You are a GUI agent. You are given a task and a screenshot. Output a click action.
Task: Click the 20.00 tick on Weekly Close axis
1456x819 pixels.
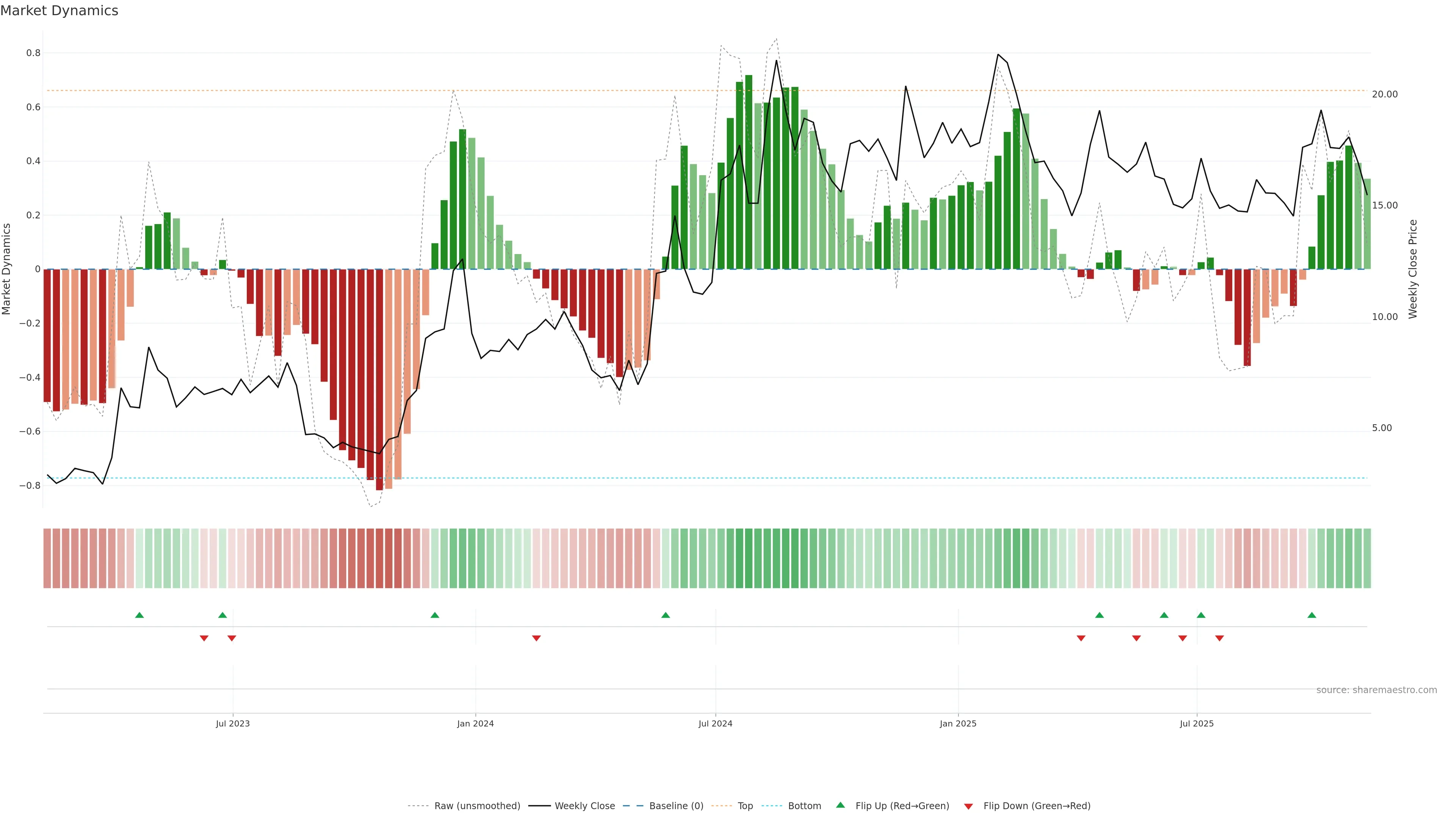point(1384,94)
